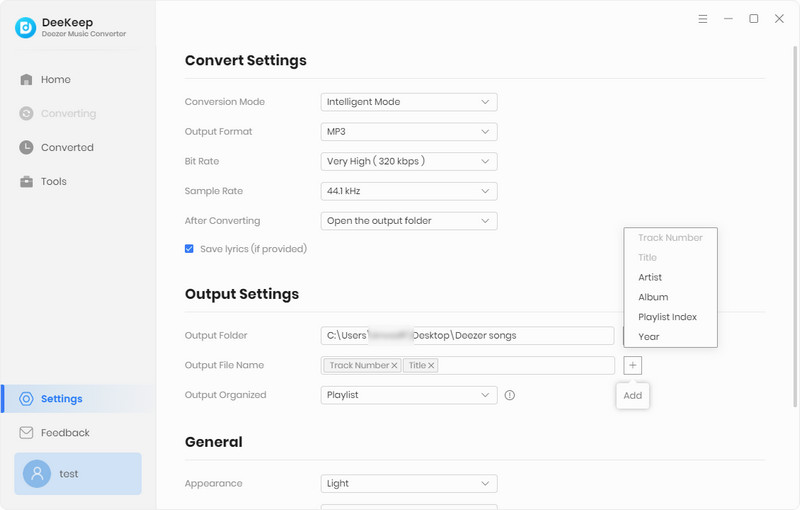Image resolution: width=800 pixels, height=510 pixels.
Task: Click the DeeKeep app logo icon
Action: [25, 28]
